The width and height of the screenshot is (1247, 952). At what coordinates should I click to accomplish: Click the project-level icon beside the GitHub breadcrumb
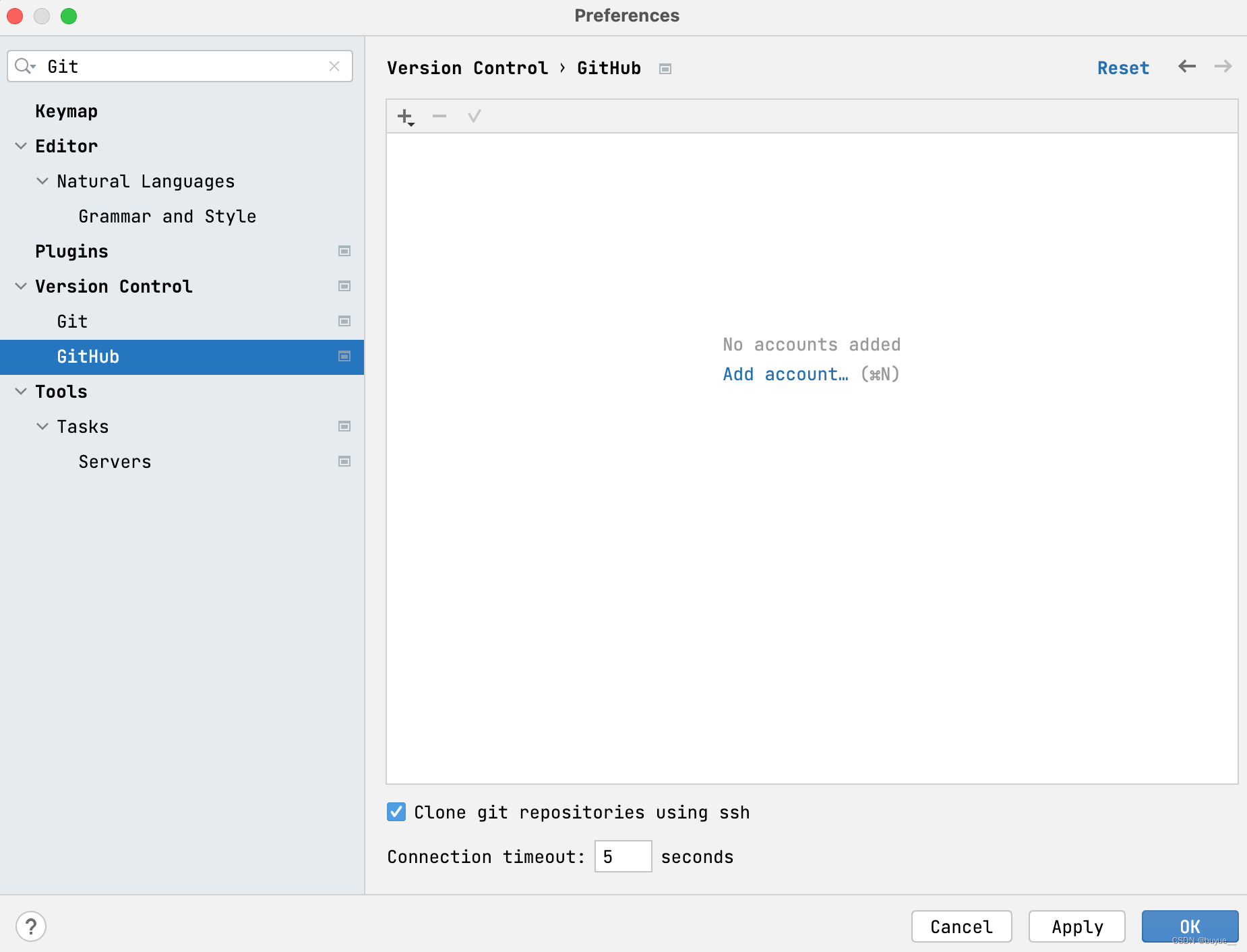(x=665, y=69)
